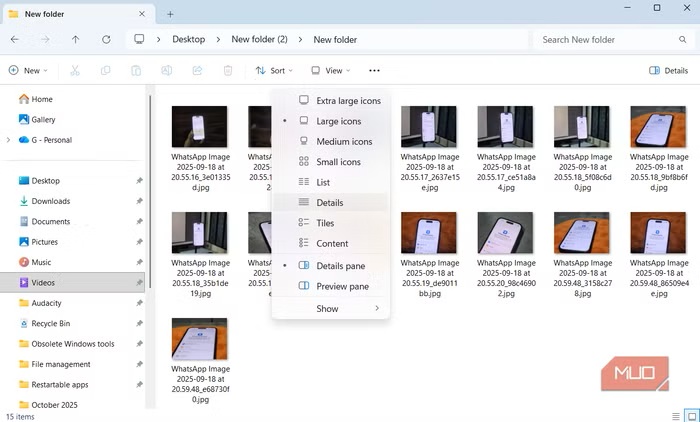
Task: Open the See more ellipsis menu
Action: pyautogui.click(x=374, y=71)
